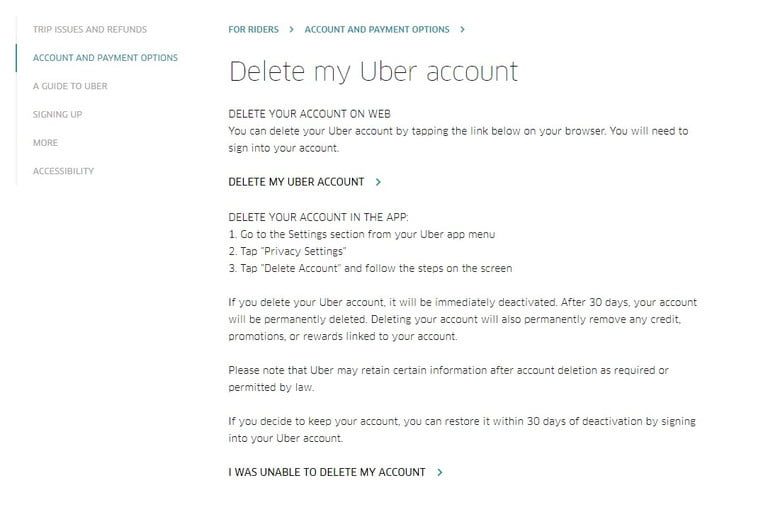Select Accessibility in the sidebar
The width and height of the screenshot is (768, 512).
[x=63, y=171]
